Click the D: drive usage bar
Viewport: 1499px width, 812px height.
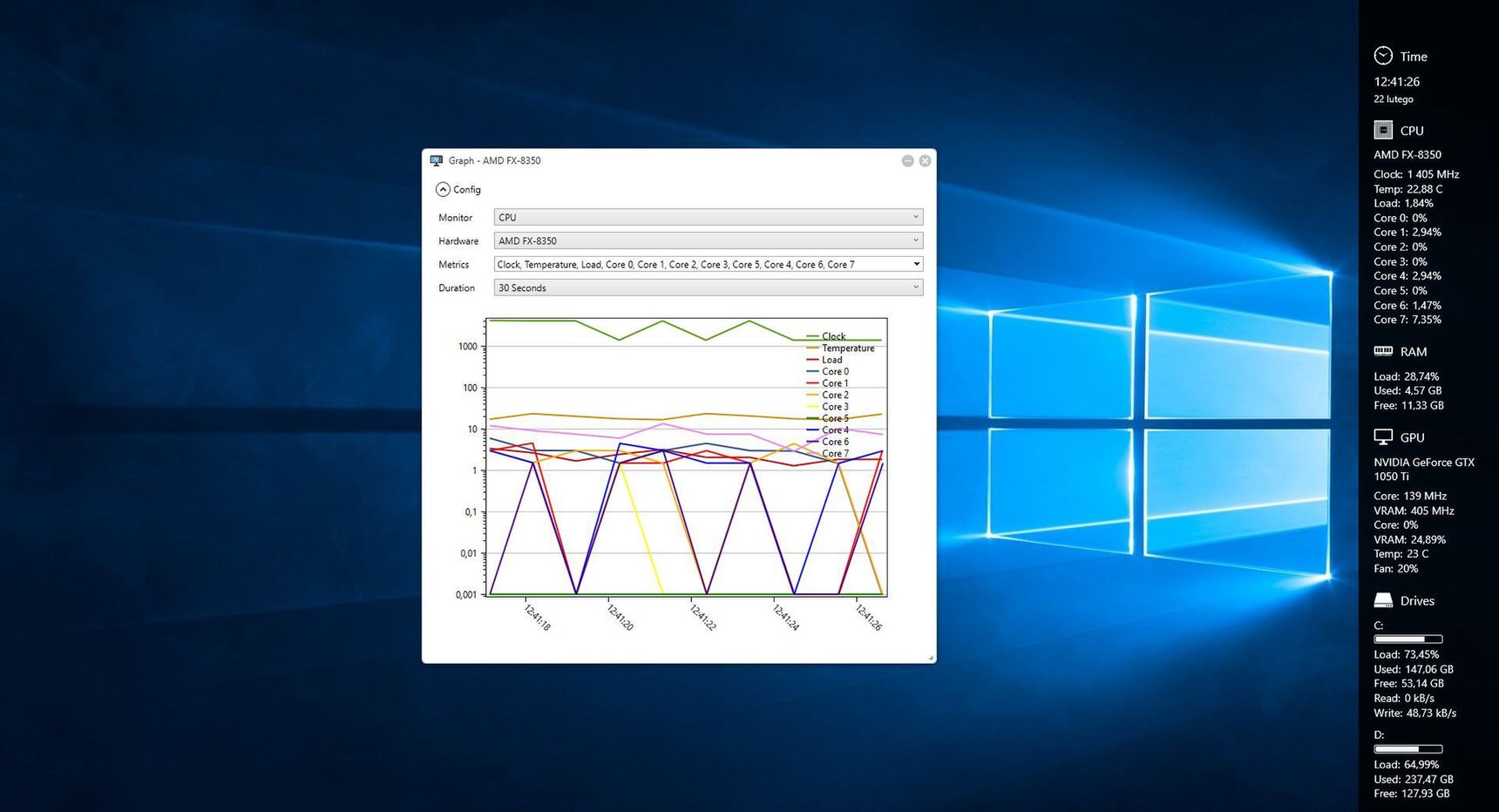(1408, 748)
